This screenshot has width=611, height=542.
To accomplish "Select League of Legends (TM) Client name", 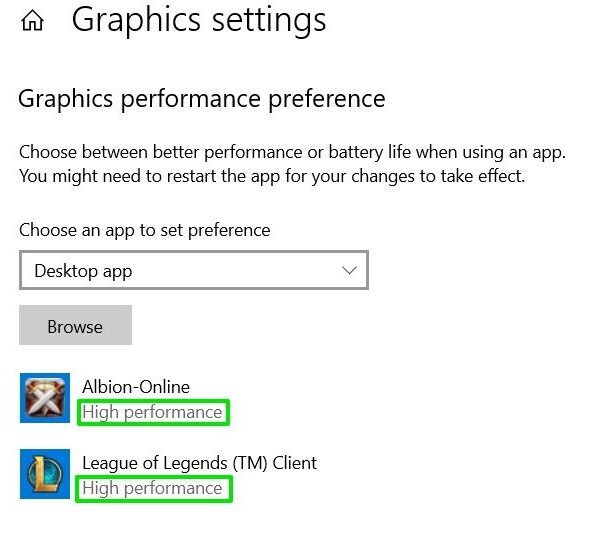I will 200,464.
